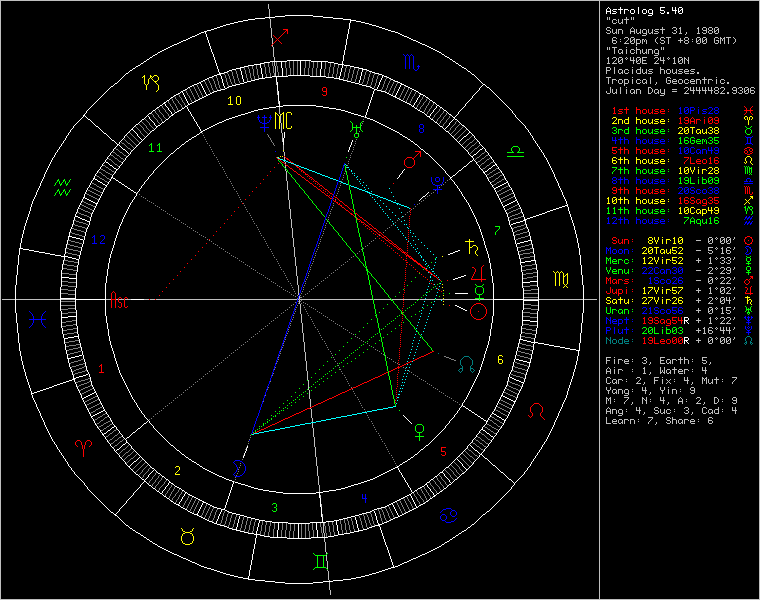
Task: Click the Aquarius sign on the outer ring
Action: [63, 188]
